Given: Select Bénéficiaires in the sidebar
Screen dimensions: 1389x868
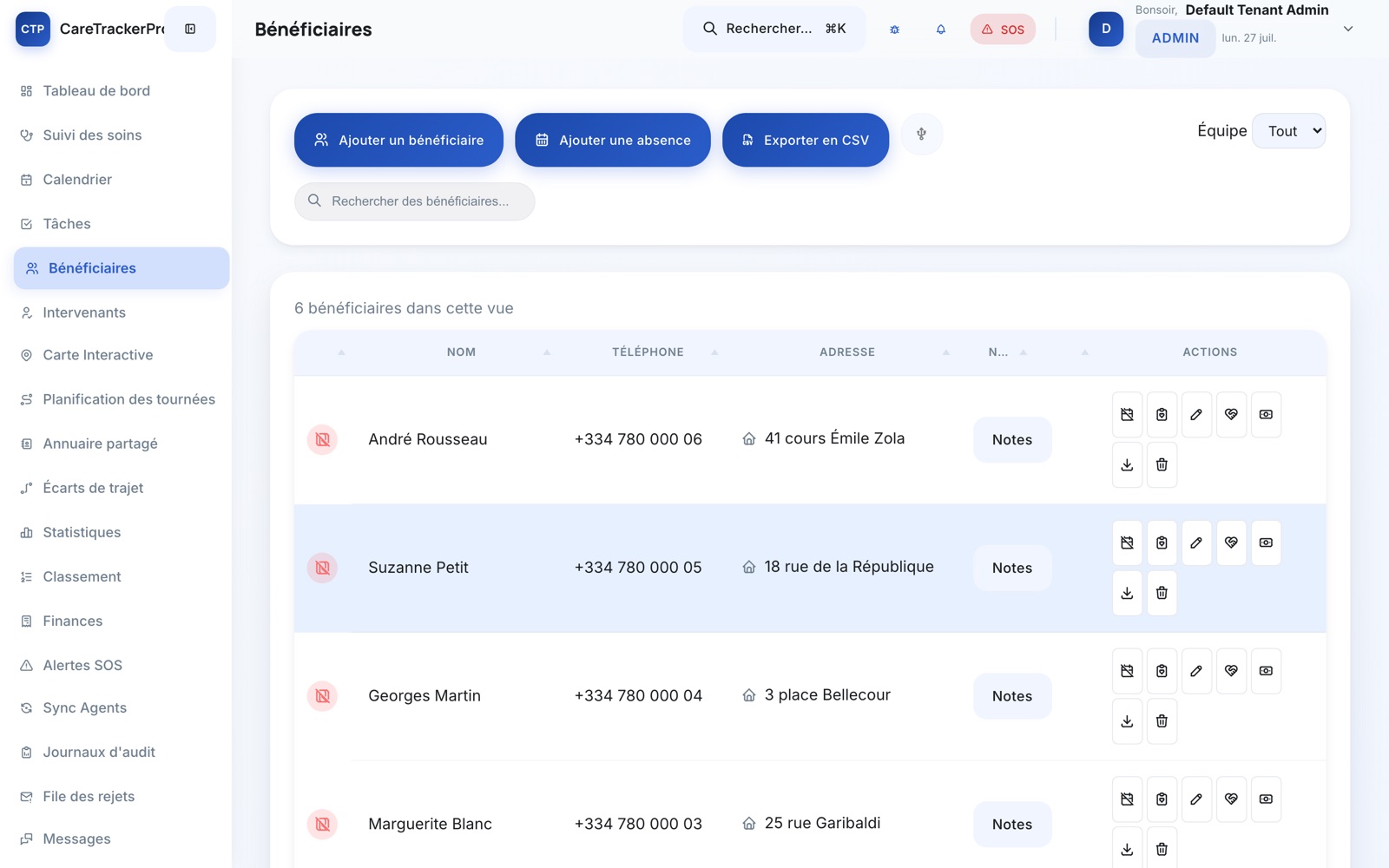Looking at the screenshot, I should 122,268.
